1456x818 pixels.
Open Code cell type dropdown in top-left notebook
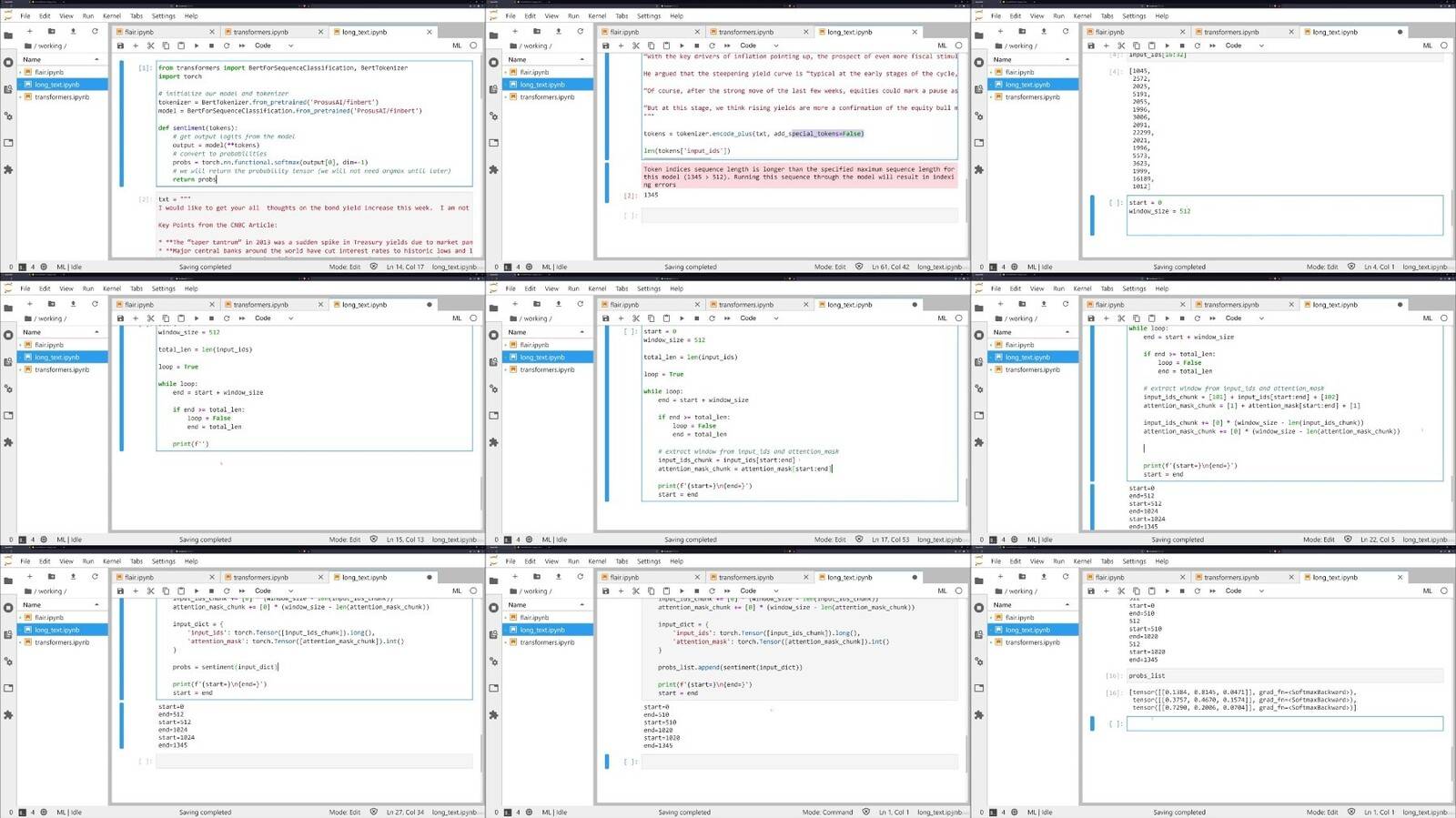[x=273, y=45]
